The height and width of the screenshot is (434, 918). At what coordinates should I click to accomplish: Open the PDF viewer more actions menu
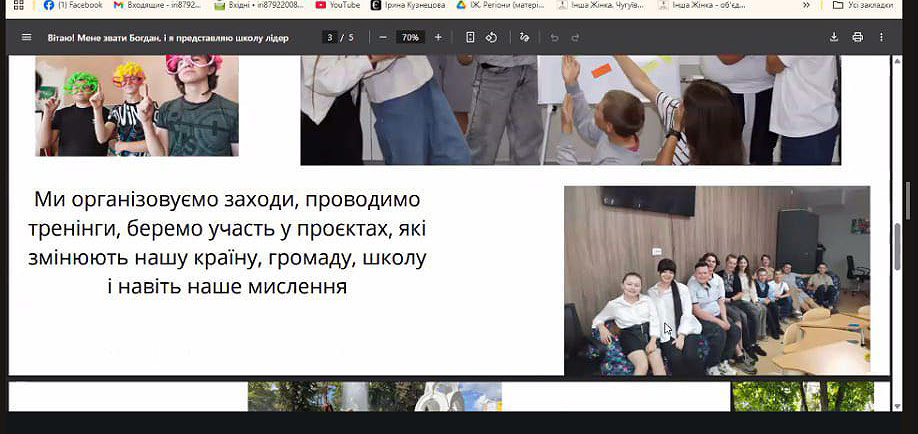click(881, 38)
